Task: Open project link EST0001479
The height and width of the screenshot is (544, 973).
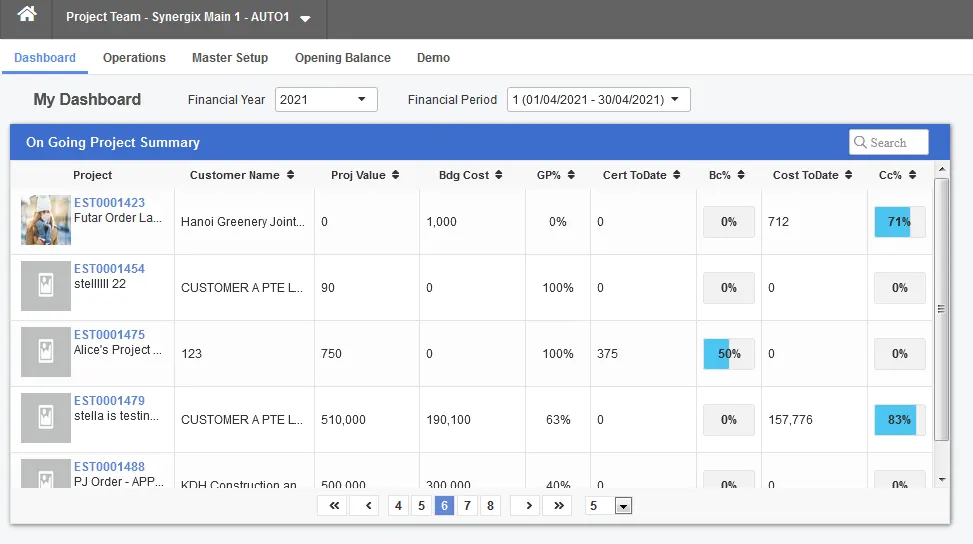Action: [x=109, y=401]
